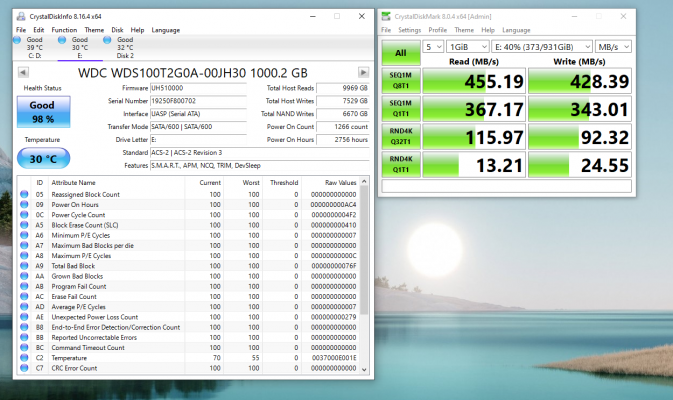The image size is (673, 400).
Task: Click status orb beside Erase Fail Count
Action: pos(24,297)
